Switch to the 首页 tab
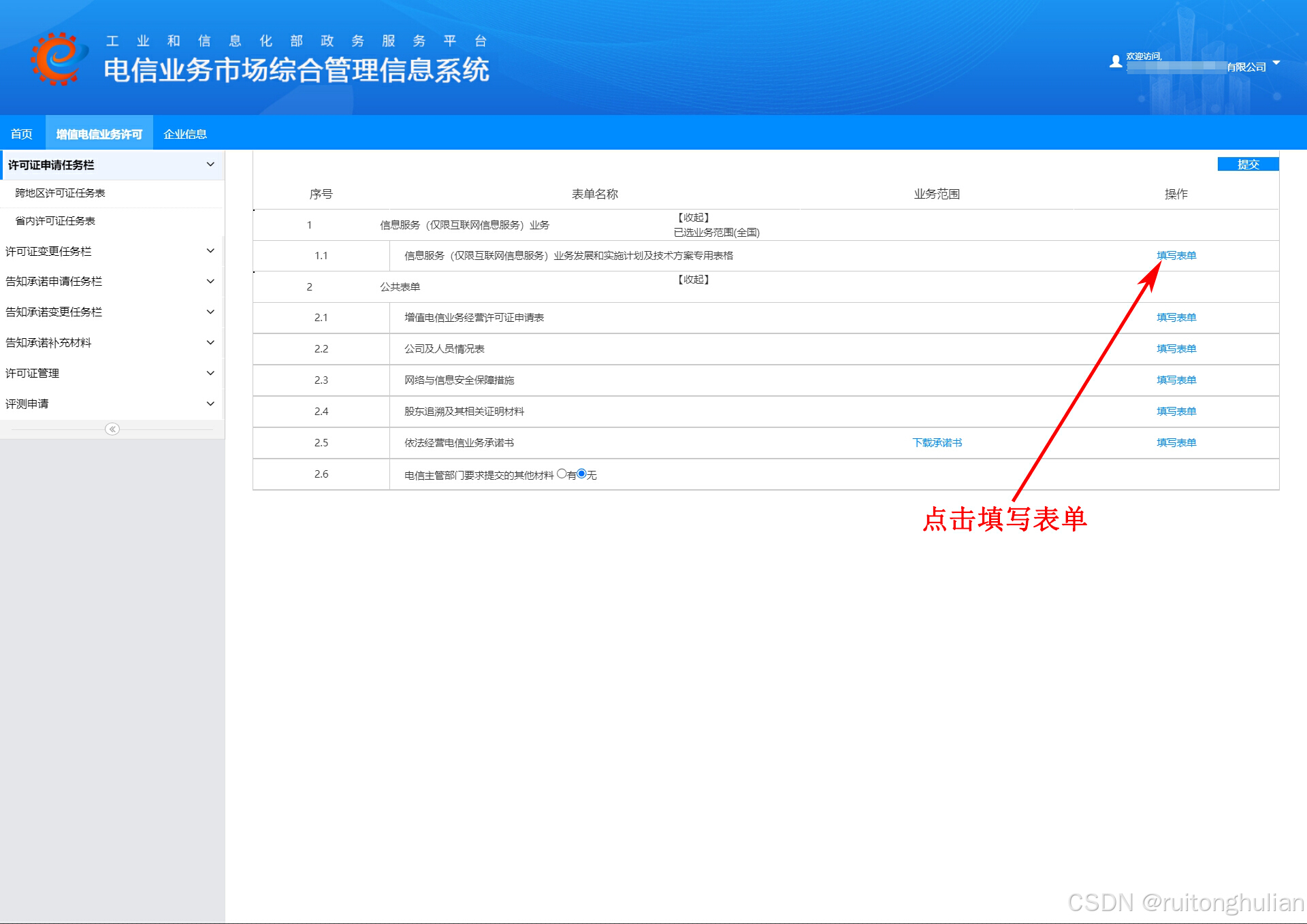The width and height of the screenshot is (1307, 924). tap(22, 134)
